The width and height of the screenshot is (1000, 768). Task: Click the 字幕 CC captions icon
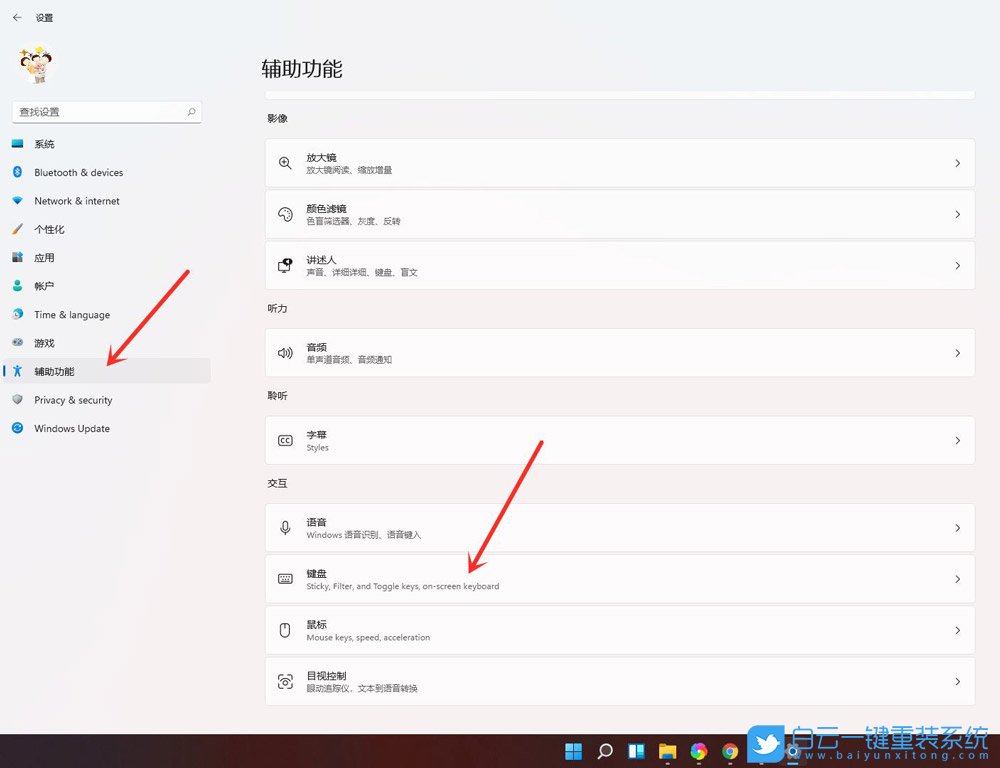pos(285,440)
